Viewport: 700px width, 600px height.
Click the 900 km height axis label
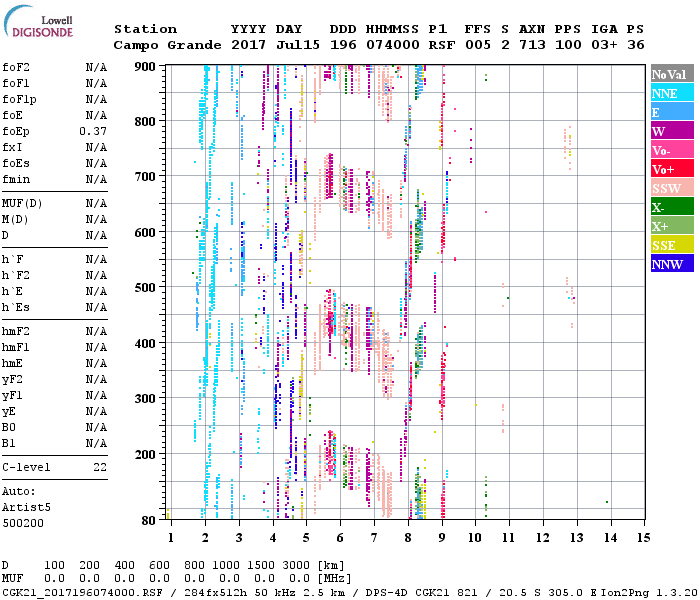coord(147,66)
